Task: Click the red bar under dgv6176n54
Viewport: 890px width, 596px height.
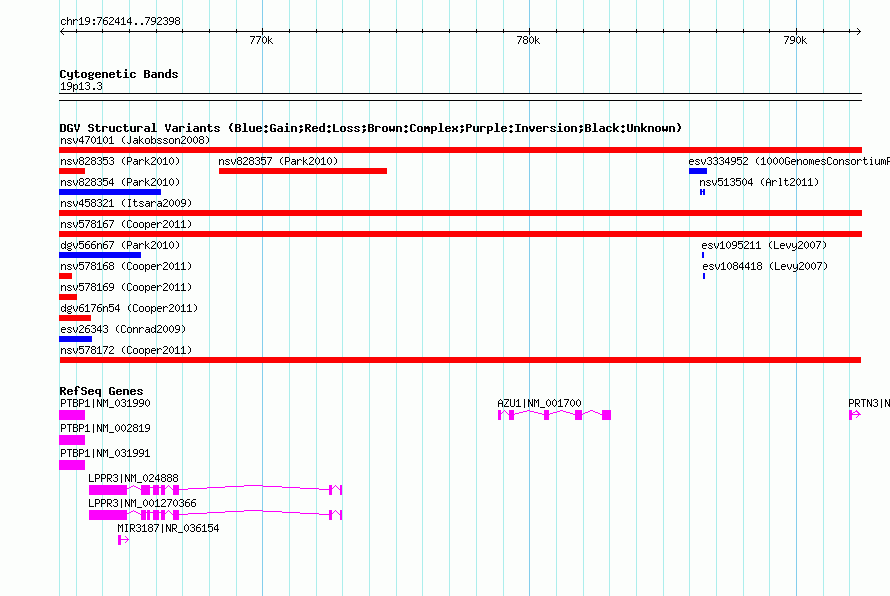Action: (75, 318)
